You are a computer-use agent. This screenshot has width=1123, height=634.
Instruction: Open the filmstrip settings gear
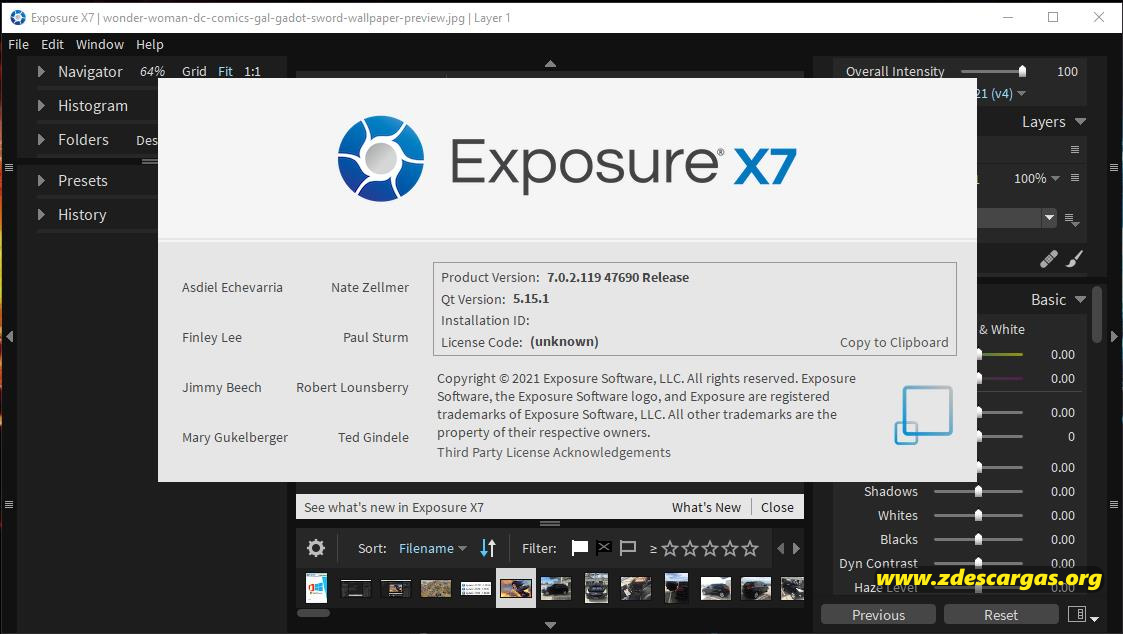pos(316,548)
